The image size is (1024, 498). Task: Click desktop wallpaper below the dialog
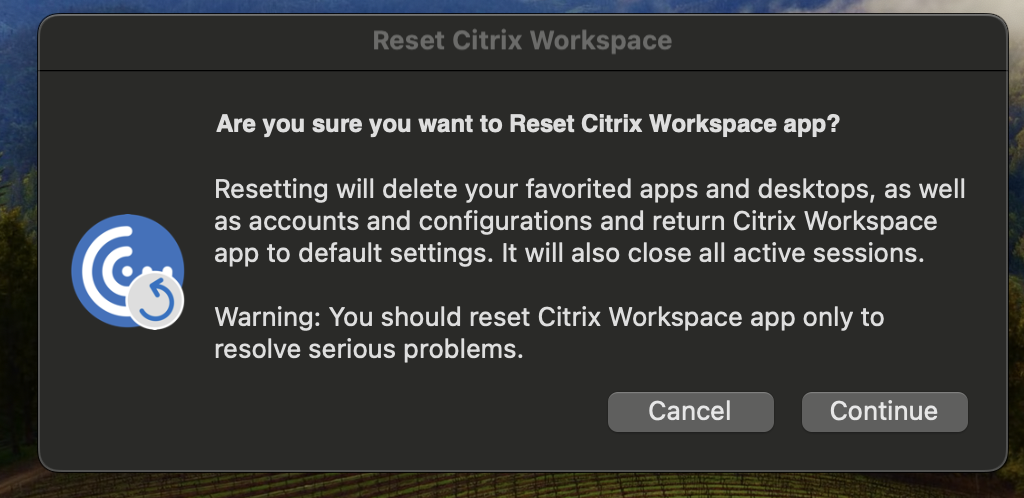click(512, 486)
